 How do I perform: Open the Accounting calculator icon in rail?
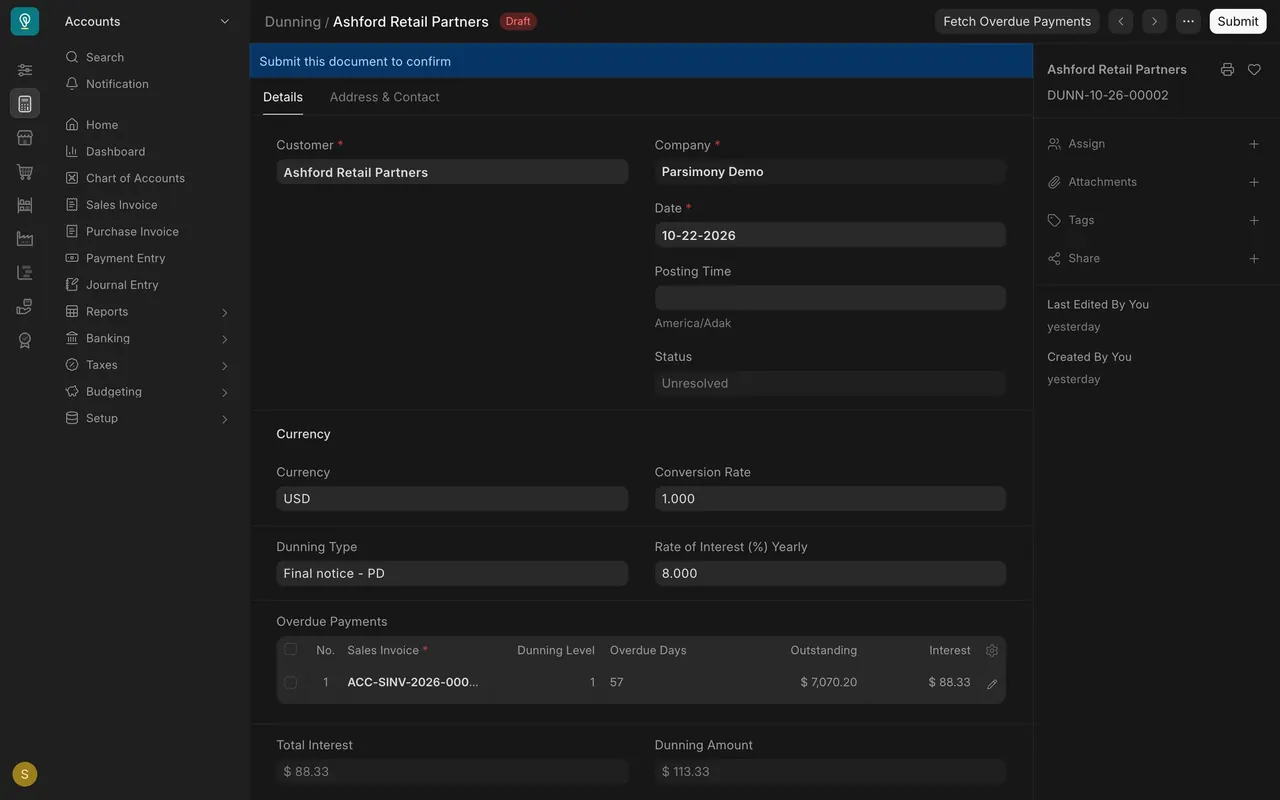click(x=25, y=103)
